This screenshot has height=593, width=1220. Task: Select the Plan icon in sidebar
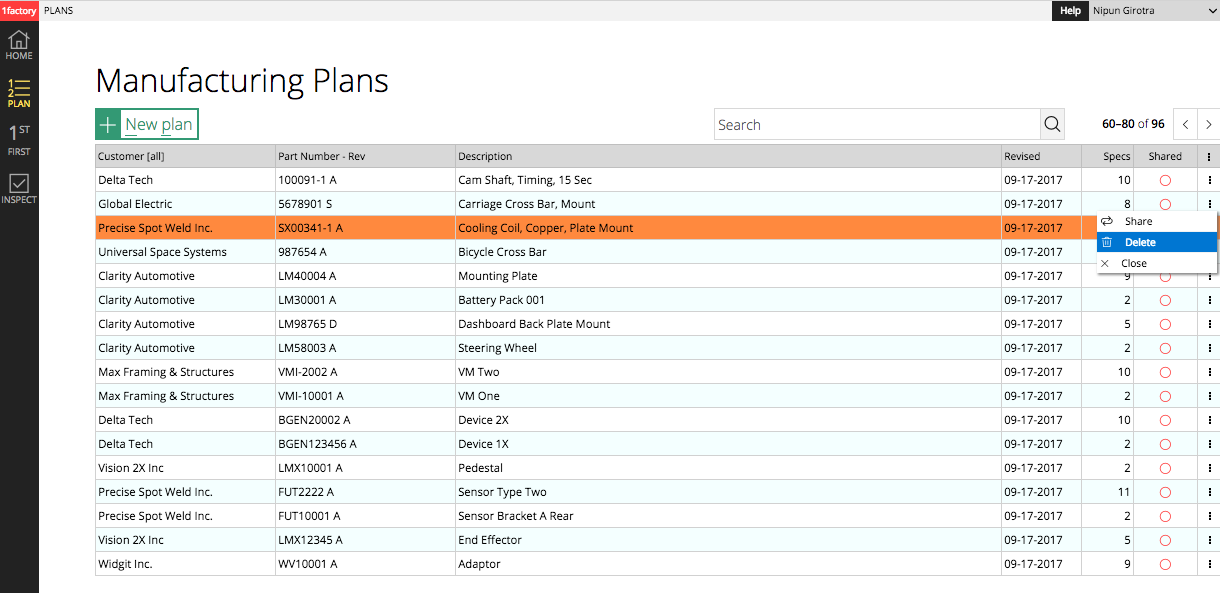click(19, 93)
